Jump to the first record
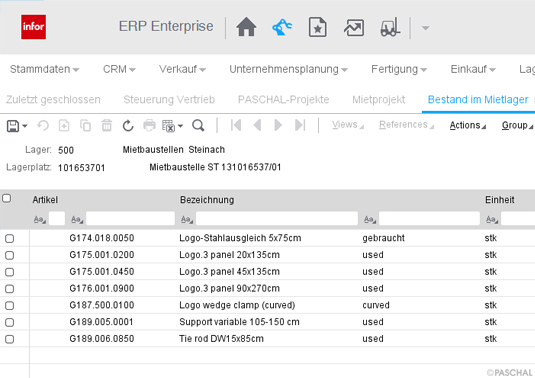 click(236, 125)
